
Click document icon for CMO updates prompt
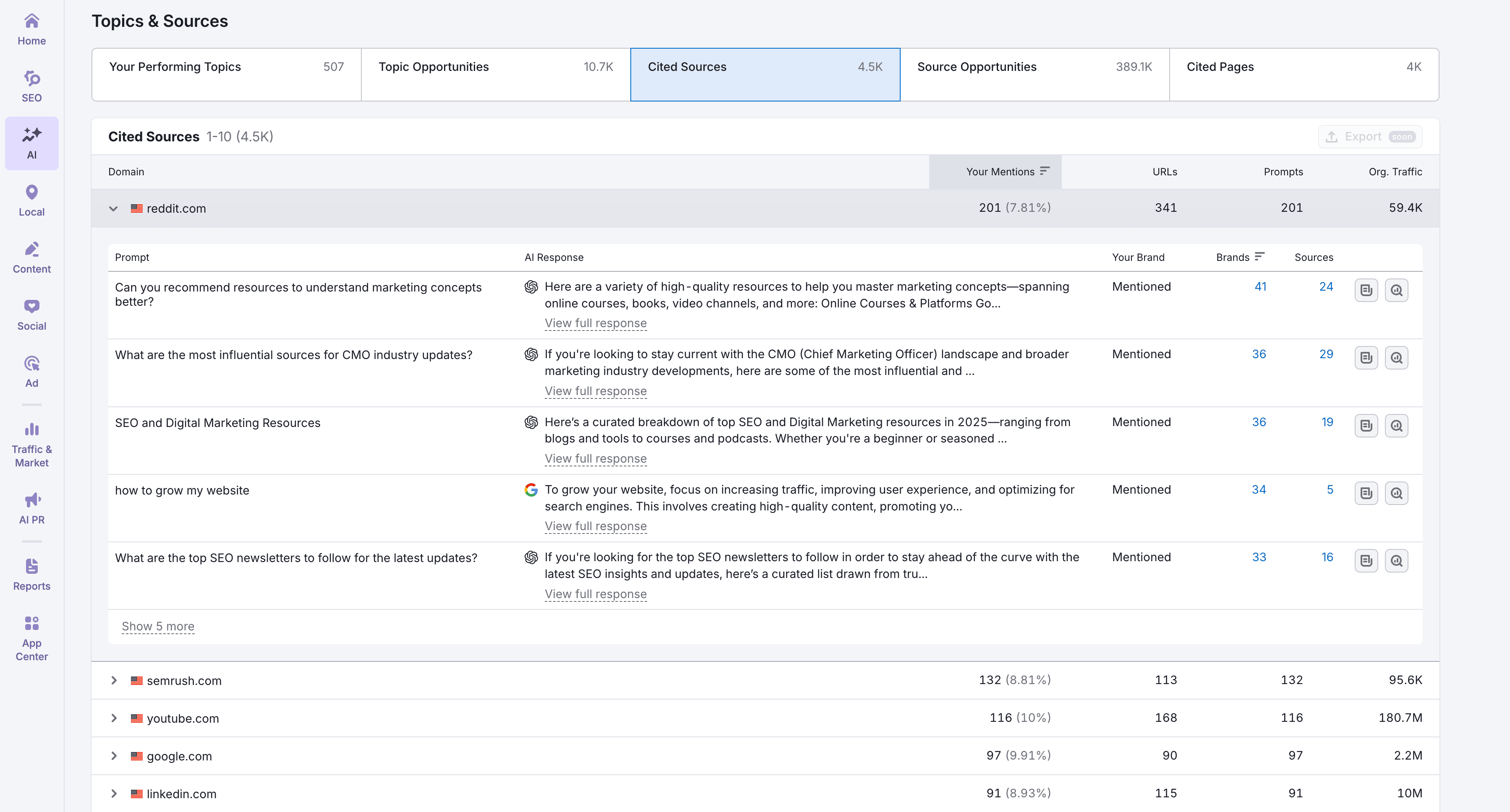click(1366, 357)
